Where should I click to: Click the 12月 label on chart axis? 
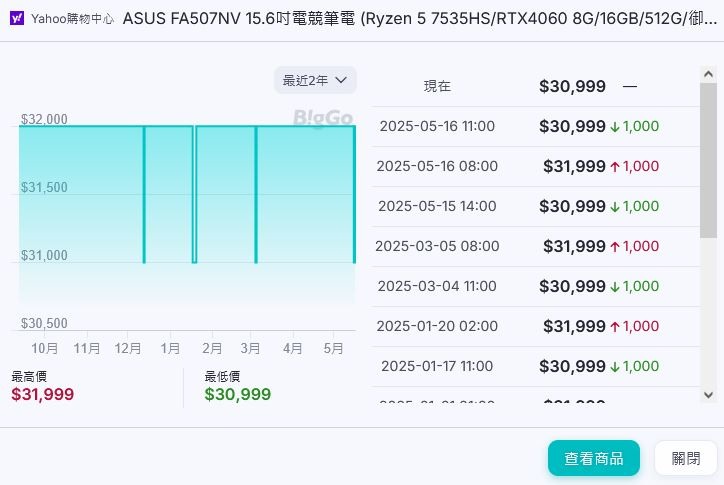click(x=128, y=348)
